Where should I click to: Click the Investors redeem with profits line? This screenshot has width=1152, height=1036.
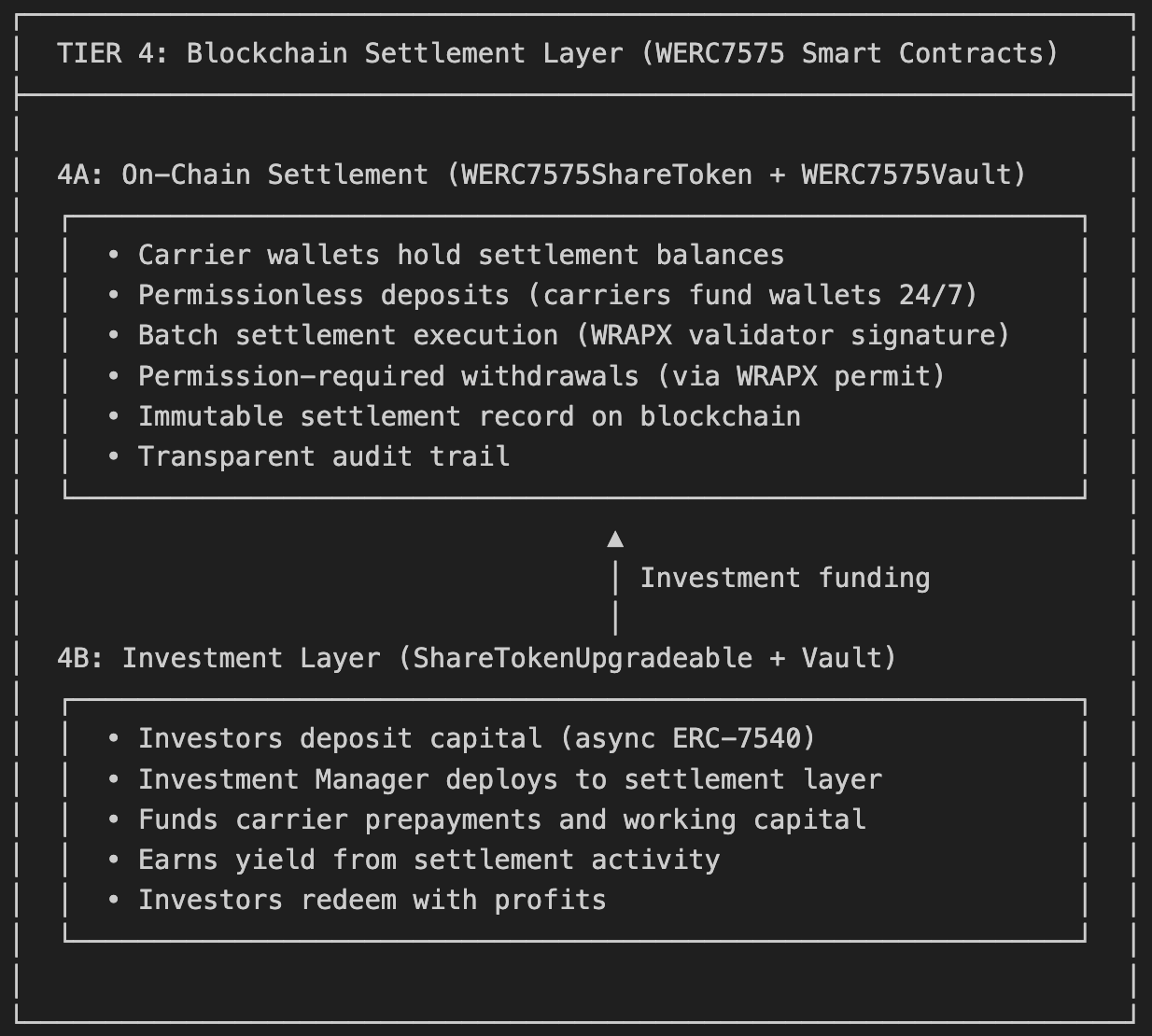(x=372, y=900)
